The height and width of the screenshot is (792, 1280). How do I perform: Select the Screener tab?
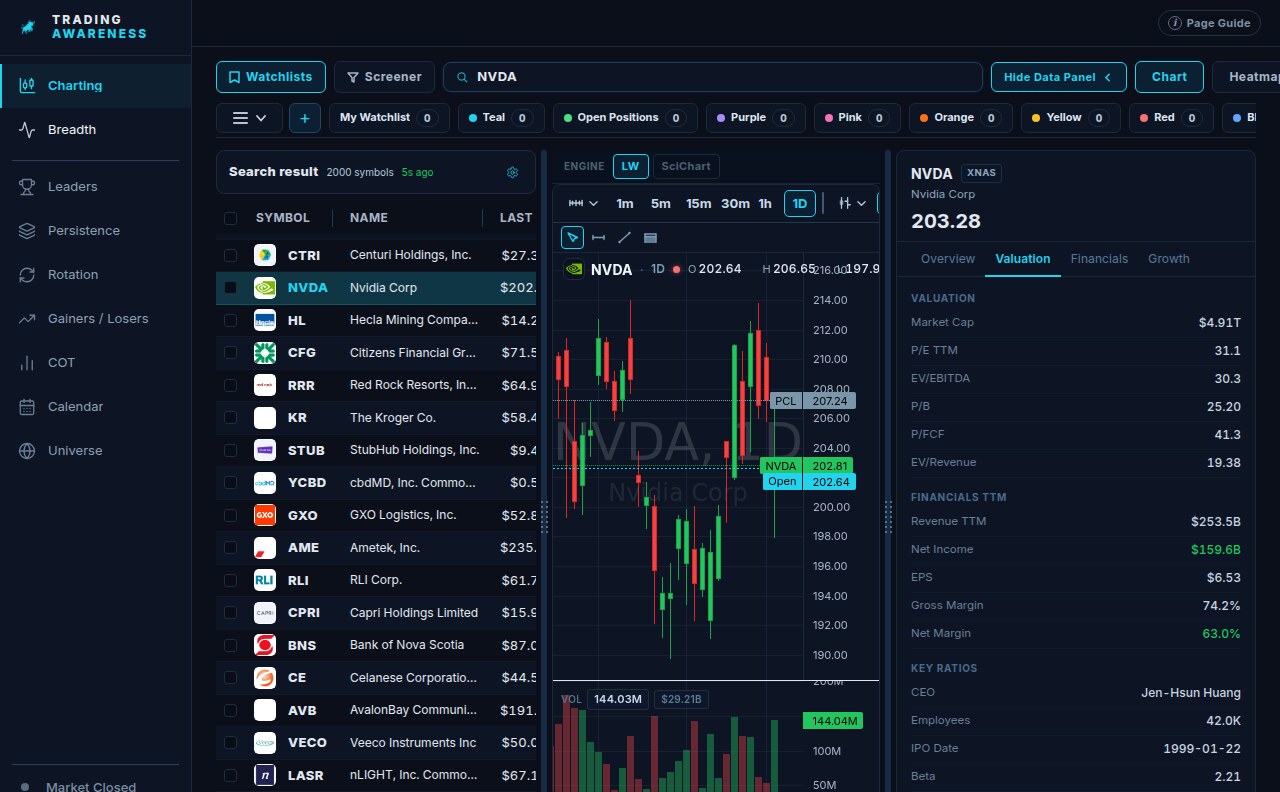[384, 77]
